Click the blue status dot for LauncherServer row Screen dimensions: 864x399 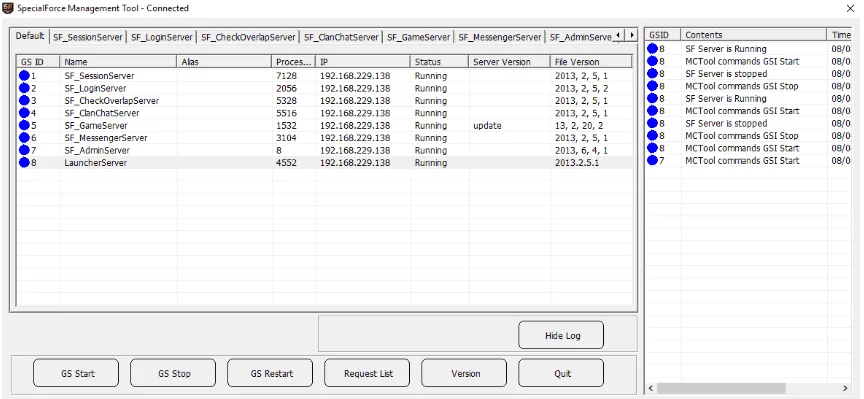click(x=24, y=163)
